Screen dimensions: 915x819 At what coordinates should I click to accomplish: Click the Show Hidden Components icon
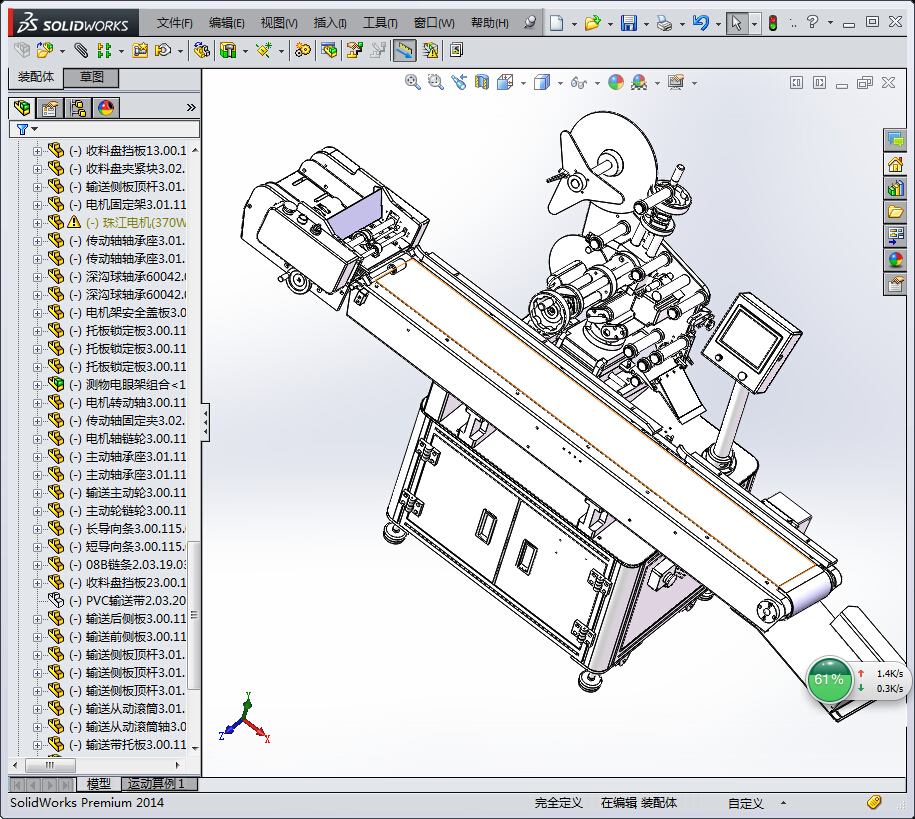click(201, 51)
